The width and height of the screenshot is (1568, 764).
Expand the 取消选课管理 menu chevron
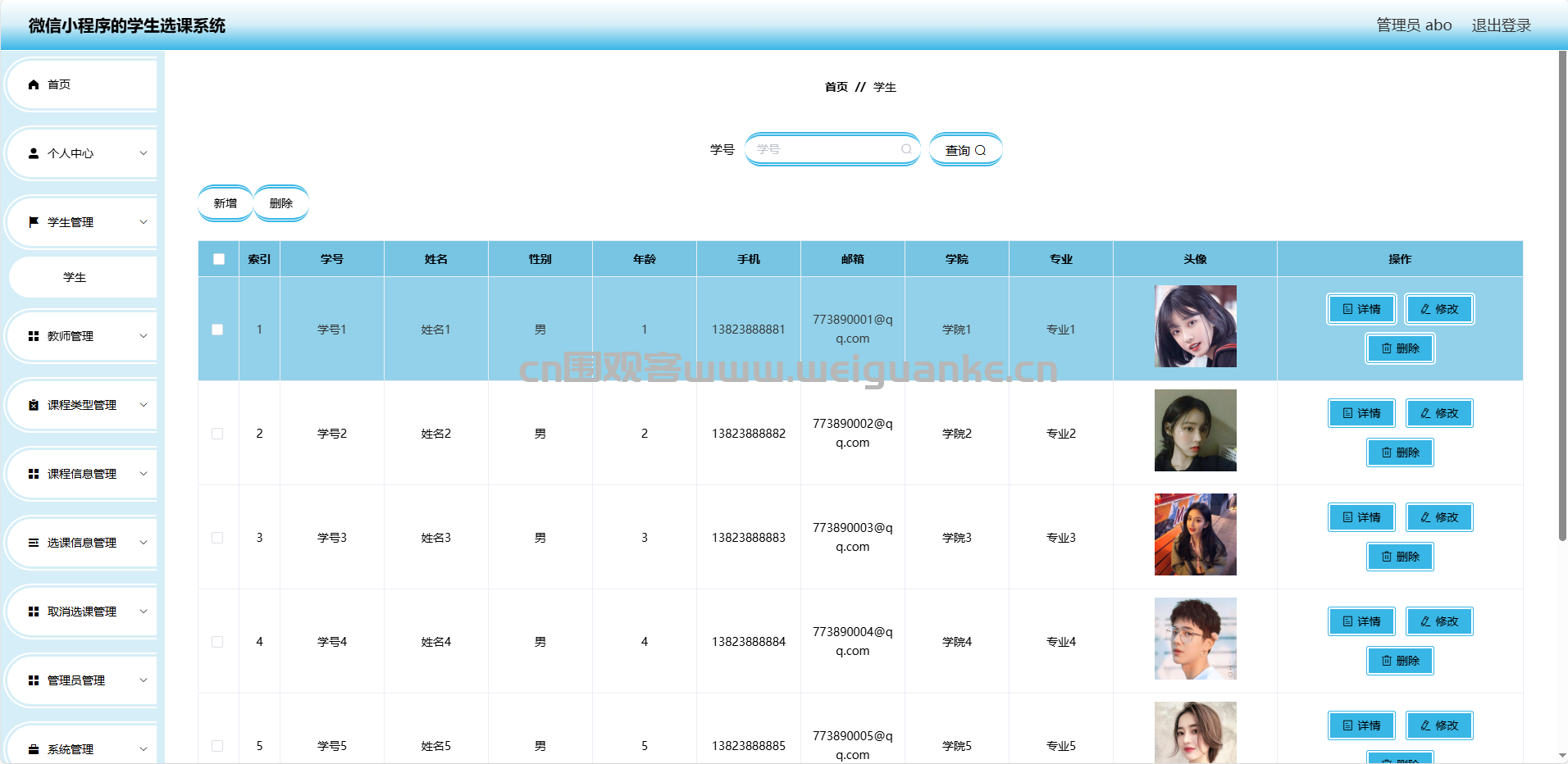pyautogui.click(x=144, y=612)
